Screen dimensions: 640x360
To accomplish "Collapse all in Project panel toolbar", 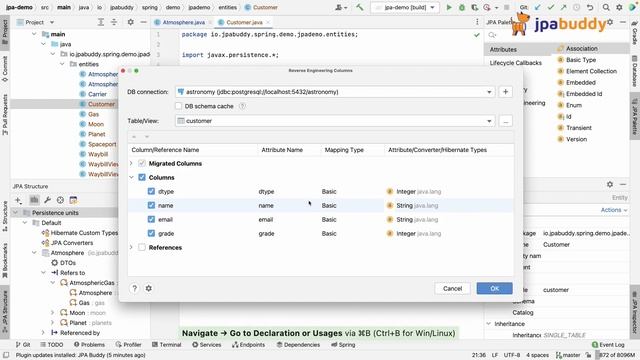I will pos(114,22).
